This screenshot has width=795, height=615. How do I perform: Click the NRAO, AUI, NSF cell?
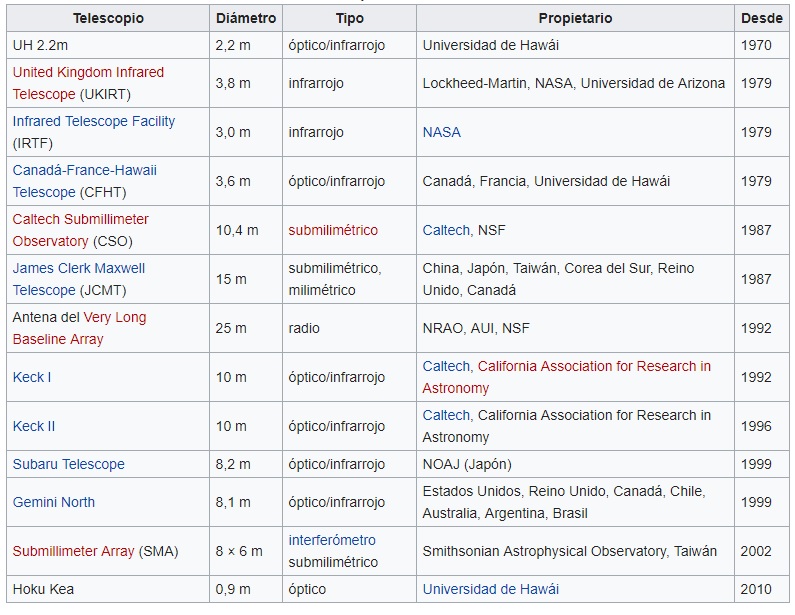(575, 328)
